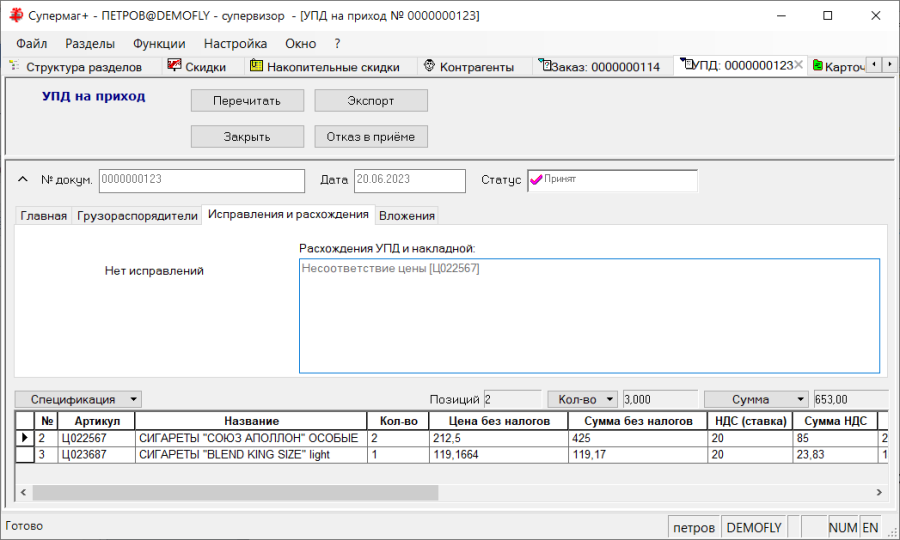Click the Накопительные скидки tab icon
Viewport: 900px width, 540px height.
point(256,66)
